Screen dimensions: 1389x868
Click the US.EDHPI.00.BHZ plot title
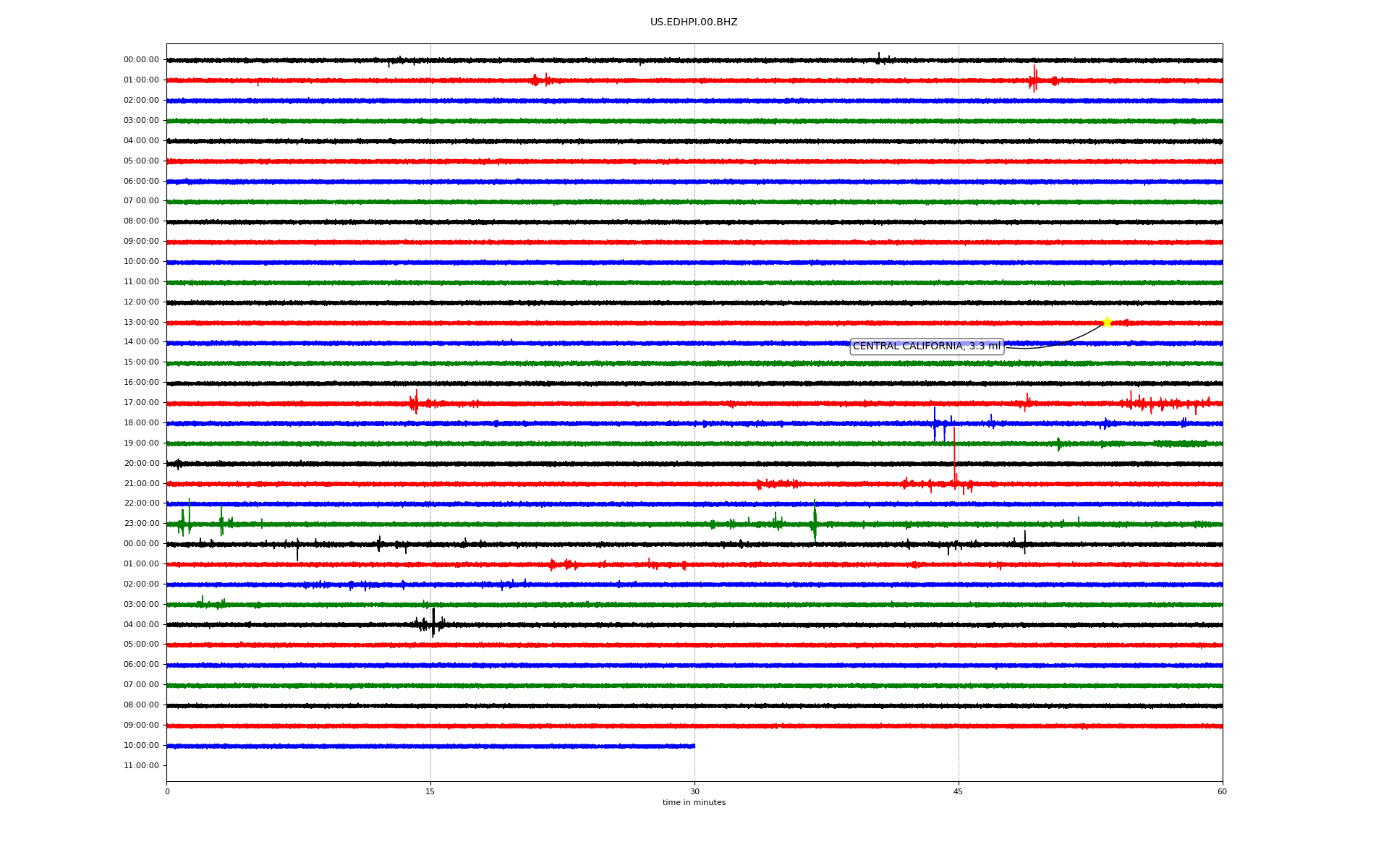pyautogui.click(x=694, y=22)
